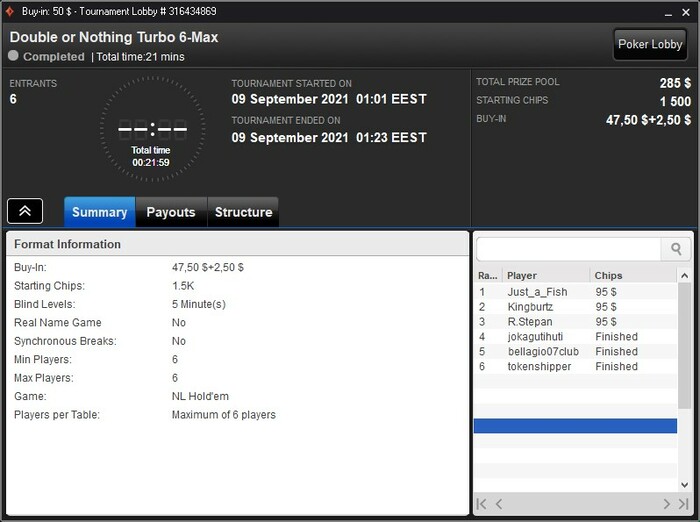Click 'Maximum of 6 players' text
700x522 pixels.
point(224,414)
